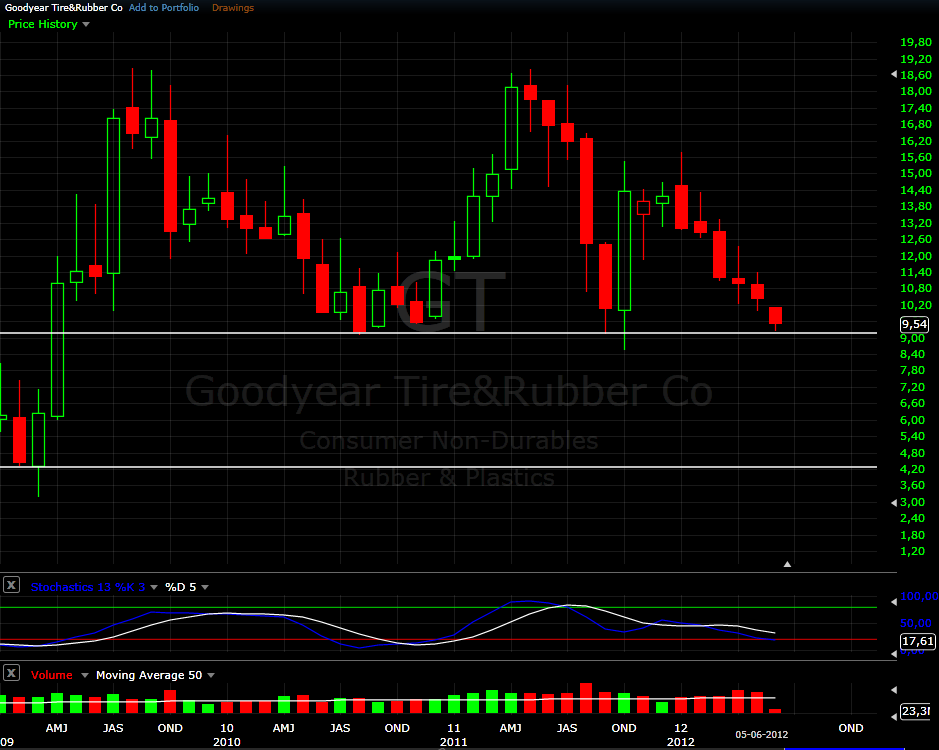Click the 09 label on time axis

click(7, 742)
